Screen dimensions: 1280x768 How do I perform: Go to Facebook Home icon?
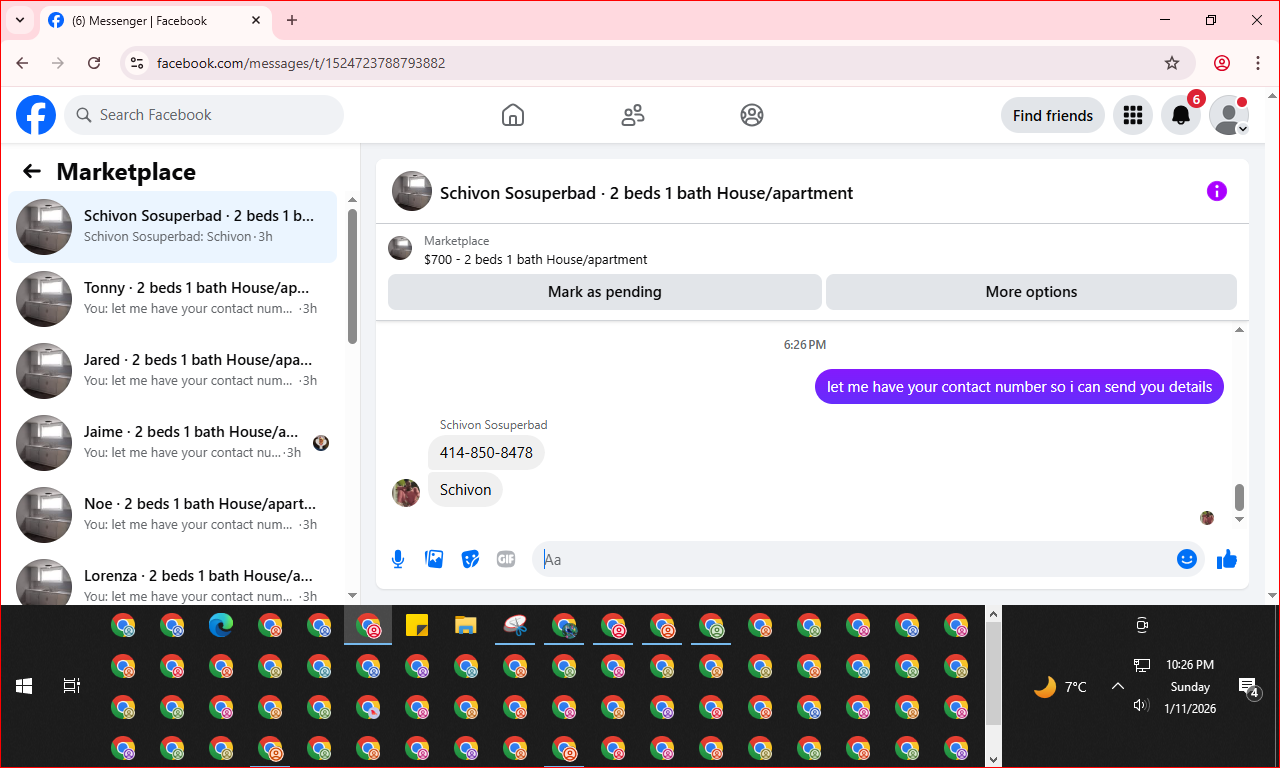click(x=513, y=115)
